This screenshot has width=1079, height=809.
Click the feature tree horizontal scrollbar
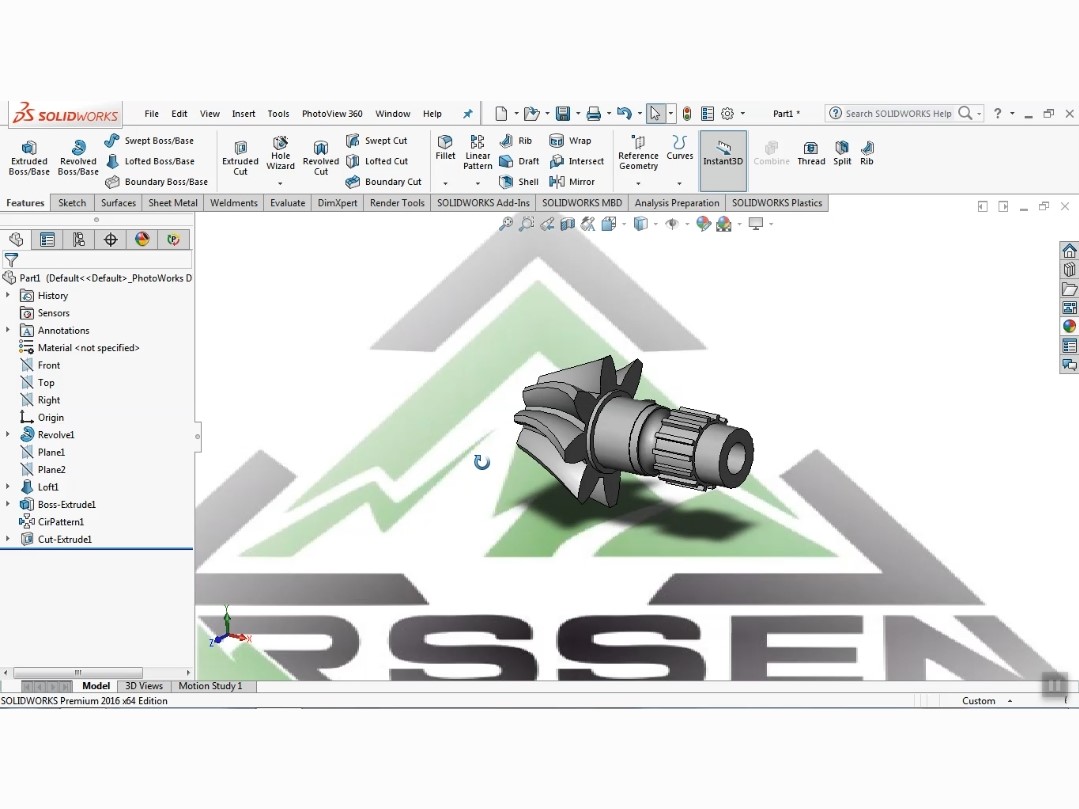tap(78, 673)
